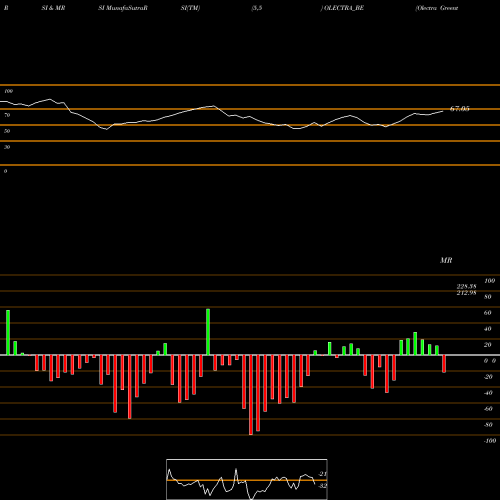Select the 228.38 value in MR panel
This screenshot has height=500, width=500.
[x=466, y=286]
